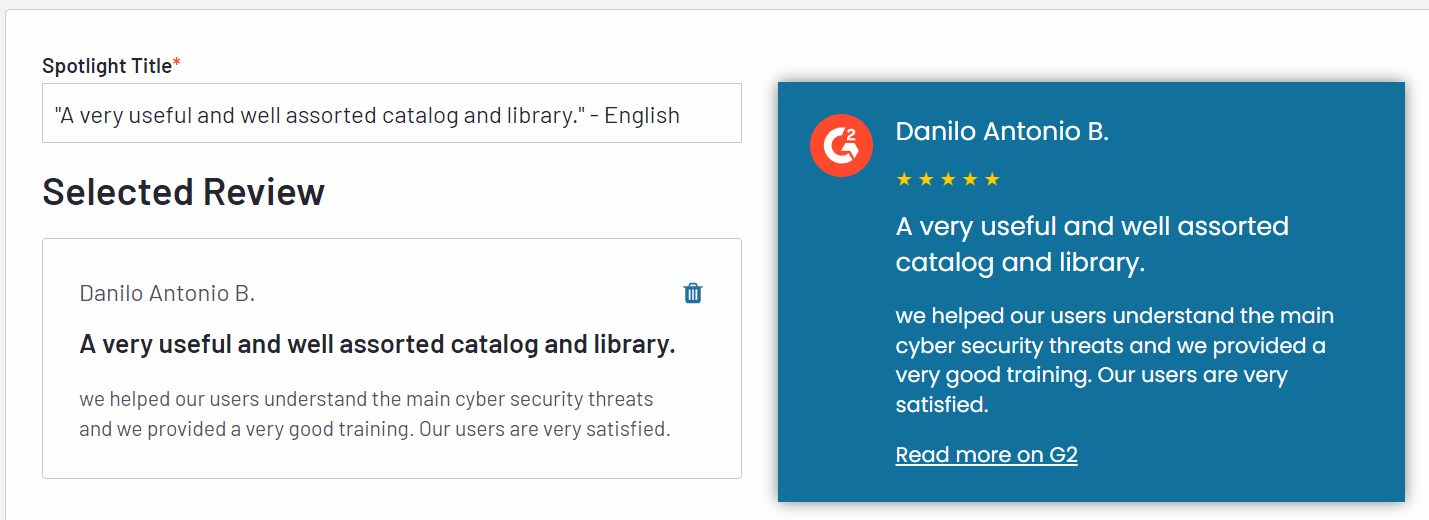Focus the Spotlight Title input field
Image resolution: width=1429 pixels, height=520 pixels.
click(392, 113)
